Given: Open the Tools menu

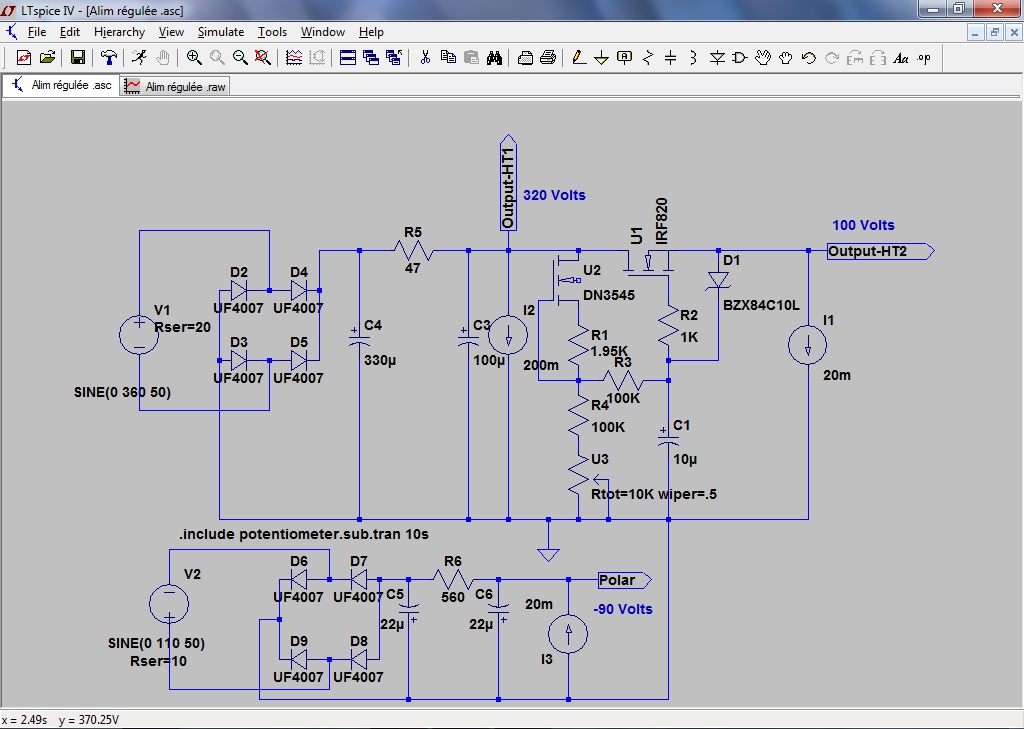Looking at the screenshot, I should tap(272, 32).
